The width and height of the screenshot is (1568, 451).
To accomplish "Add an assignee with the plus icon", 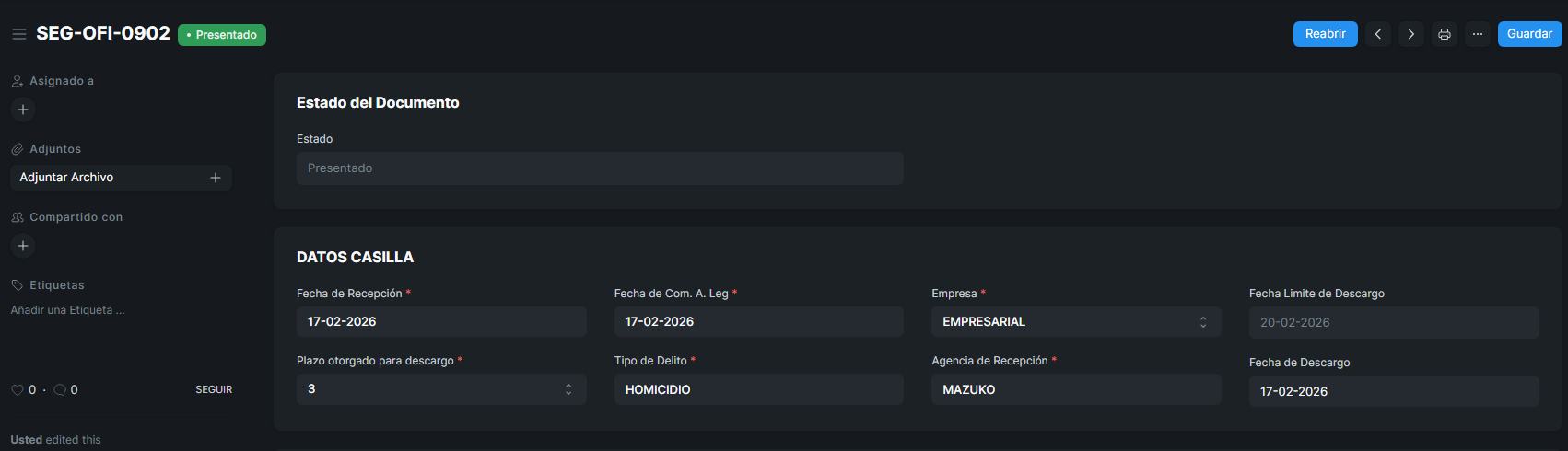I will 23,110.
